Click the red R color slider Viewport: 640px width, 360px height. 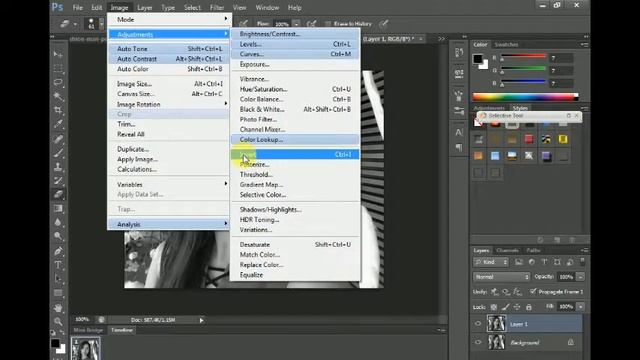(523, 57)
